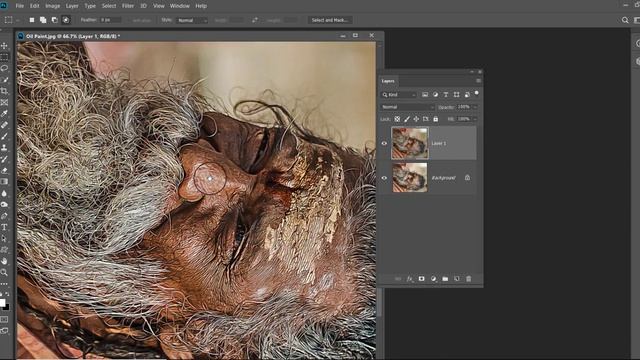Change the screen mode

pyautogui.click(x=4, y=331)
